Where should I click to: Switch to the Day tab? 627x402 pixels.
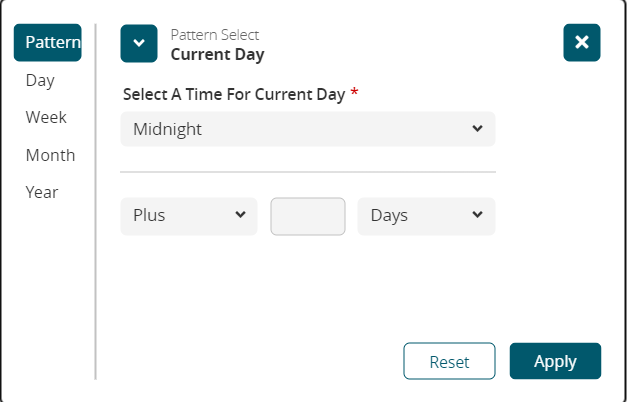40,80
